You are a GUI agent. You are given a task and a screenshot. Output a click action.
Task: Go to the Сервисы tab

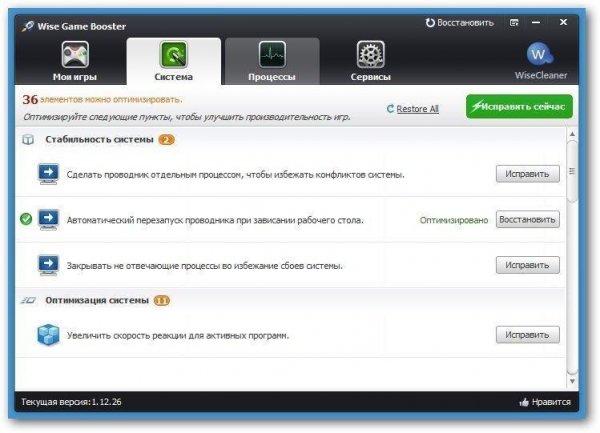(370, 62)
